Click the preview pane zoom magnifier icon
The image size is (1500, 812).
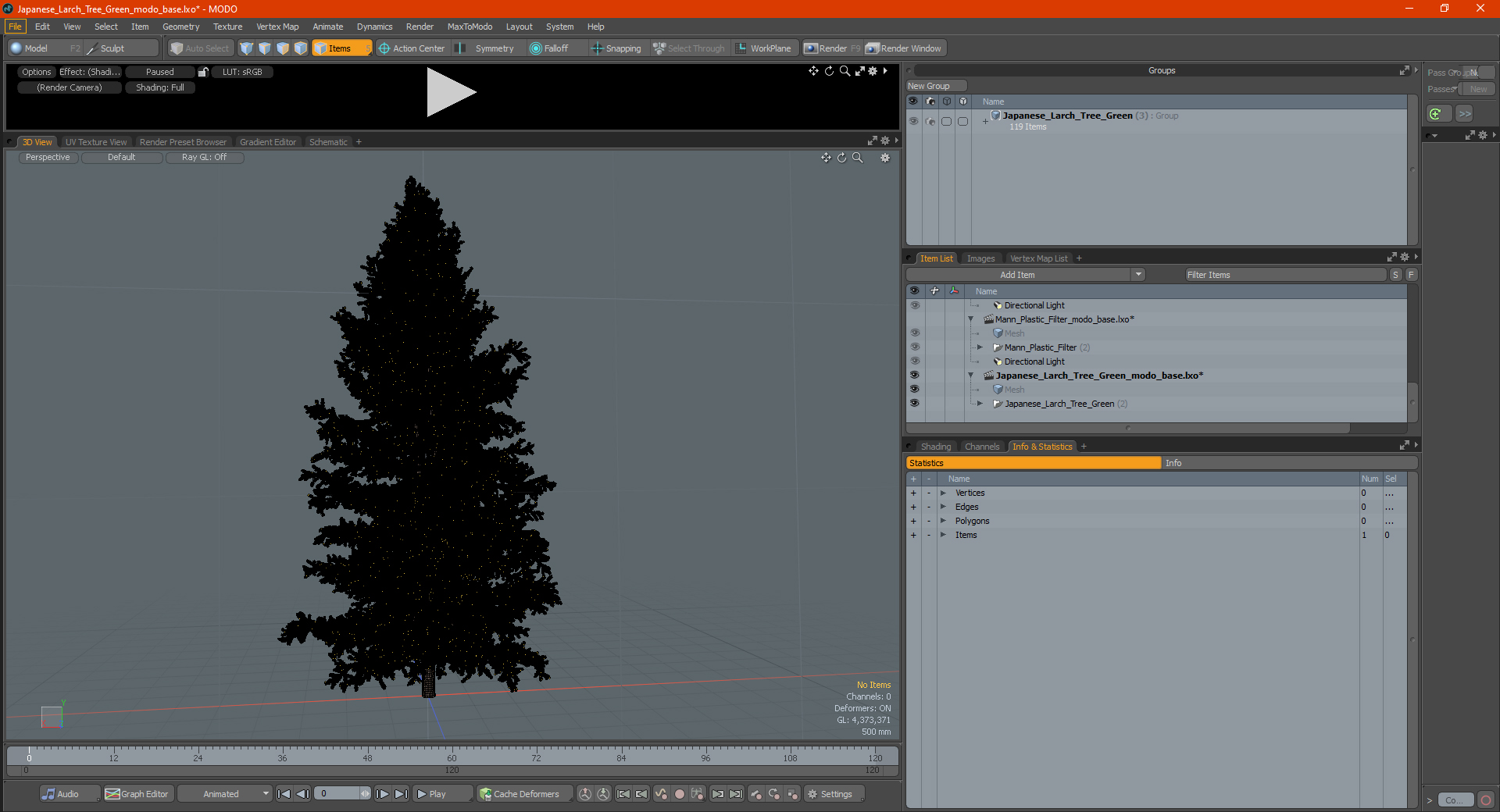[845, 71]
